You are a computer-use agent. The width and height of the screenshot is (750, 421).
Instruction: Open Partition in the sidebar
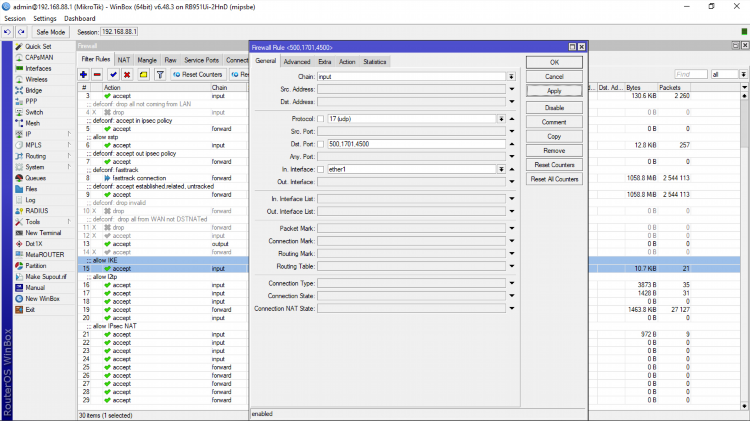(36, 266)
